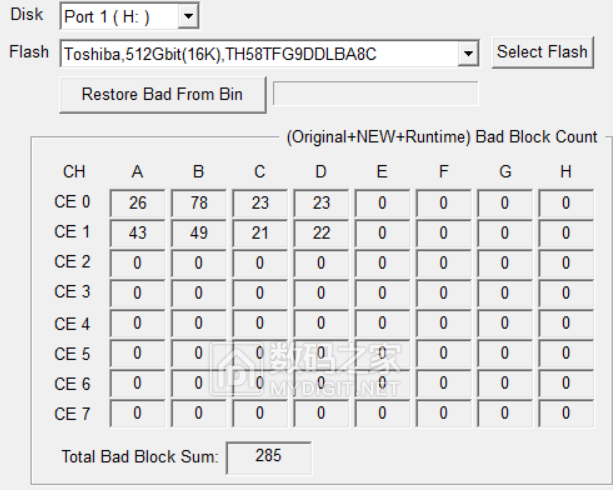
Task: Click the Total Bad Block Sum field
Action: point(269,457)
